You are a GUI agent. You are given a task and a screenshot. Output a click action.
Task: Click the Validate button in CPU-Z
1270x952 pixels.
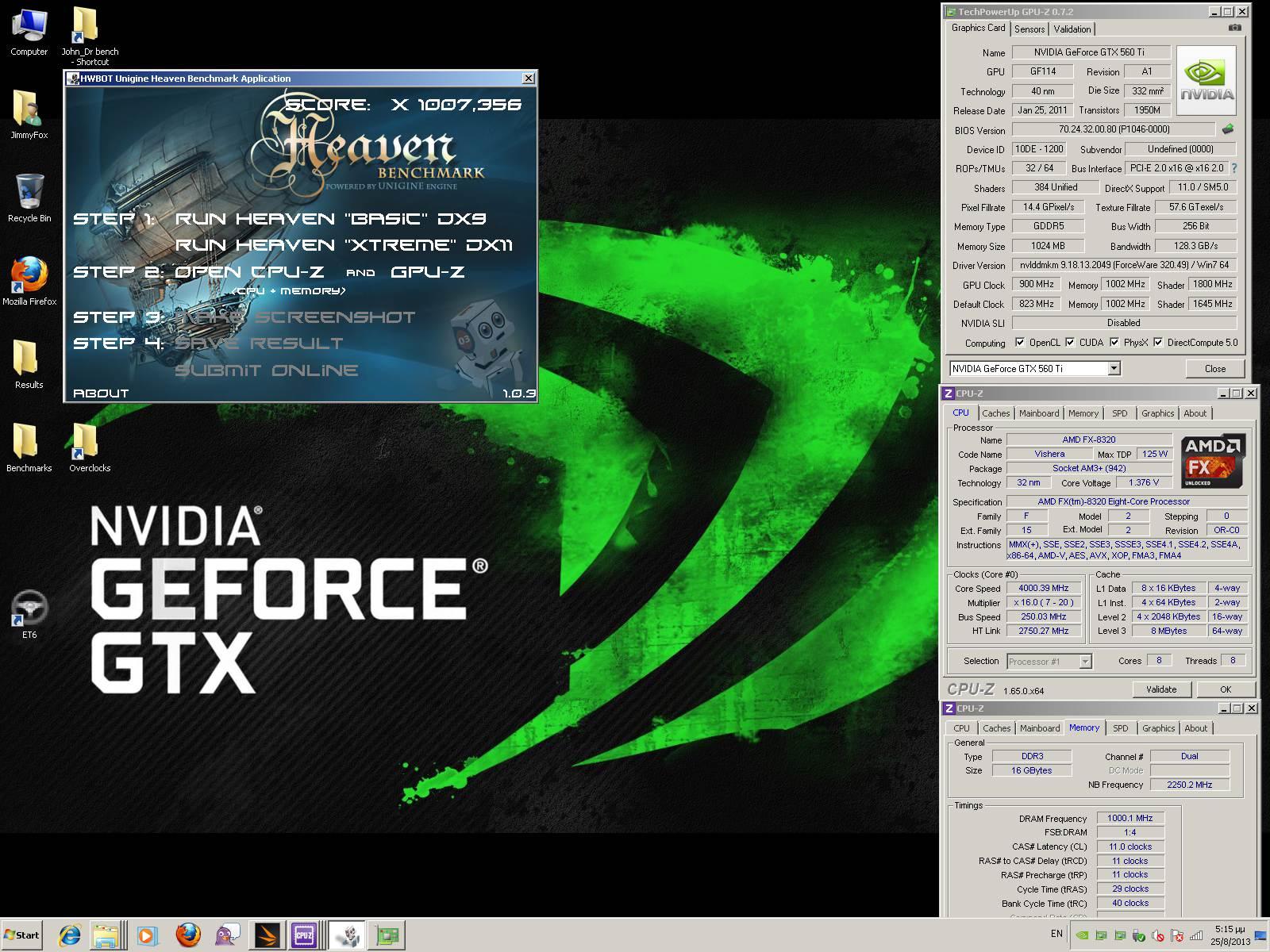pos(1161,689)
